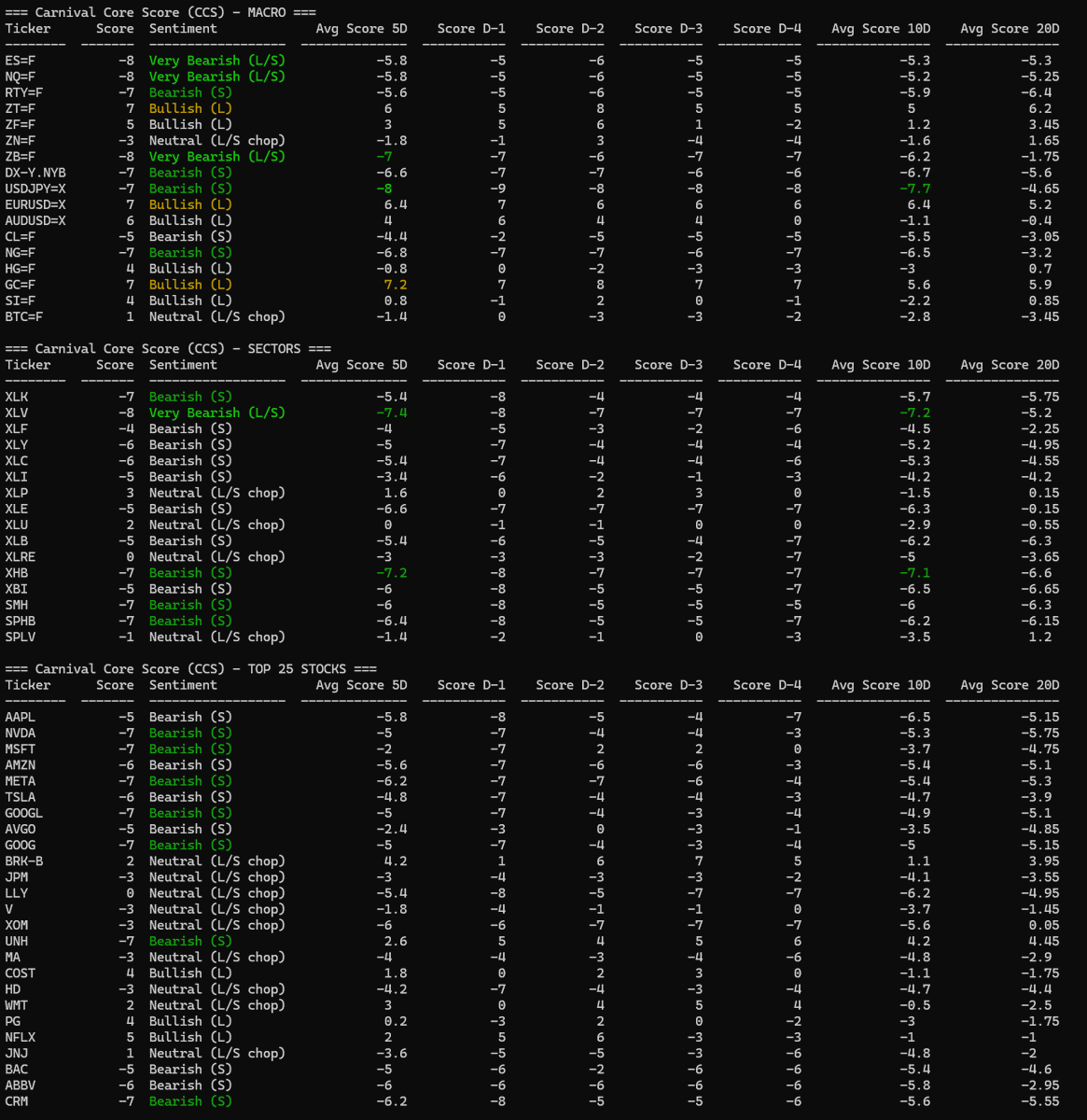Select the XLRE ticker label

click(x=21, y=557)
